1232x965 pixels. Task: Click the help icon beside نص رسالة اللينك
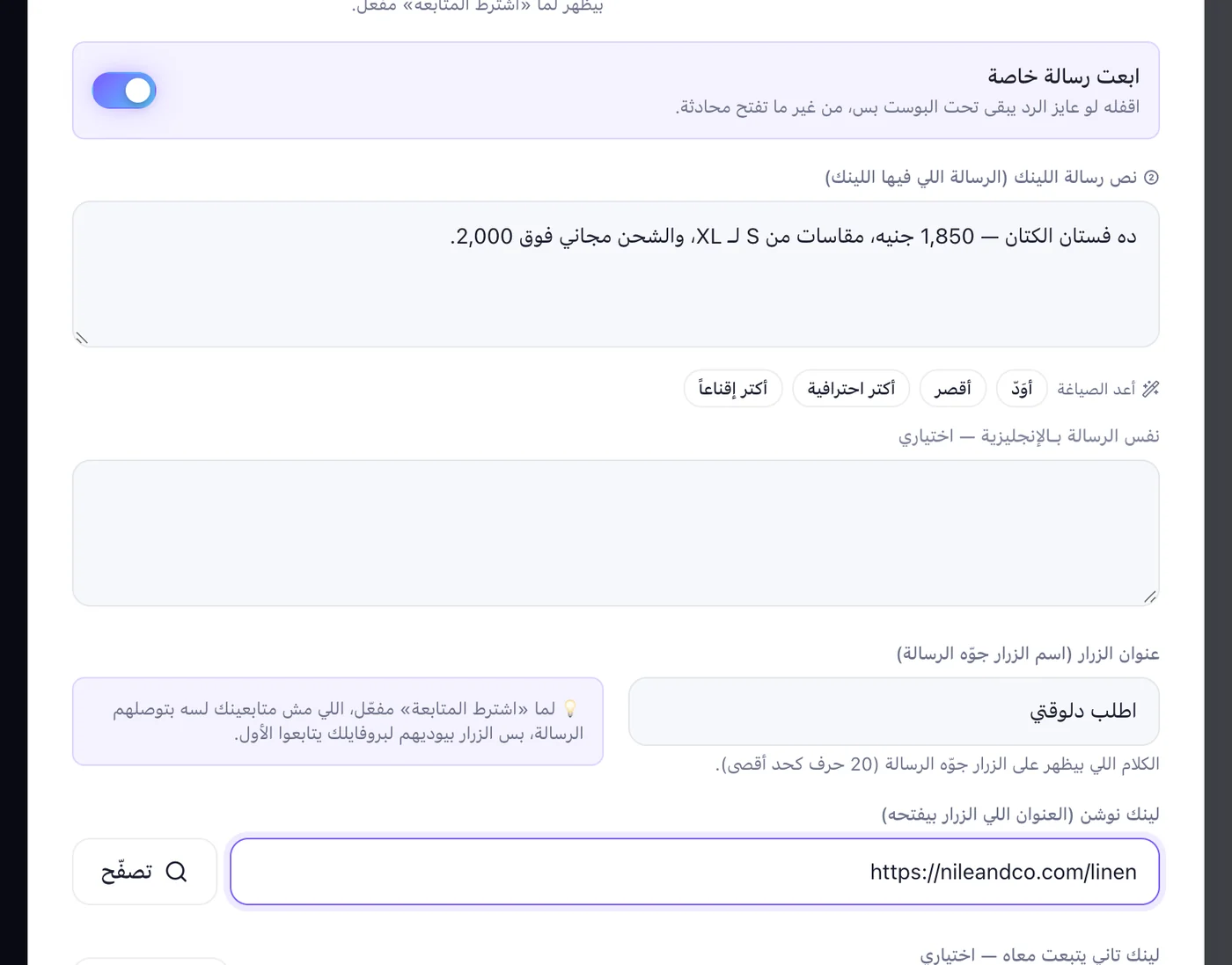(x=1151, y=178)
